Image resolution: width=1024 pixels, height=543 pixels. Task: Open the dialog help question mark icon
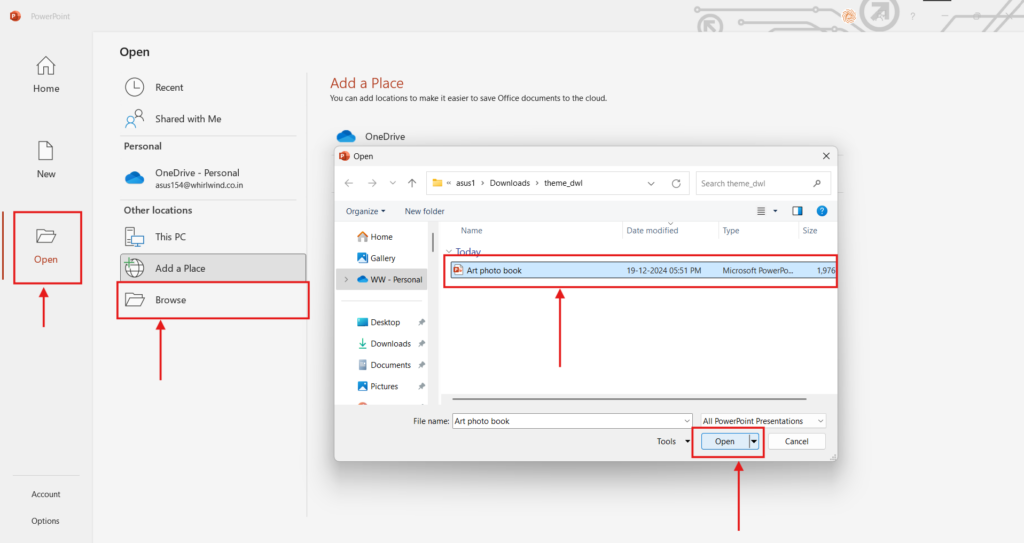[821, 211]
